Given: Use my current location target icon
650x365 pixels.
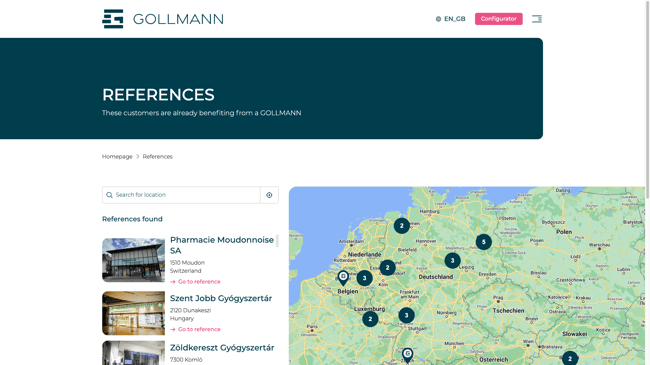Looking at the screenshot, I should click(269, 195).
